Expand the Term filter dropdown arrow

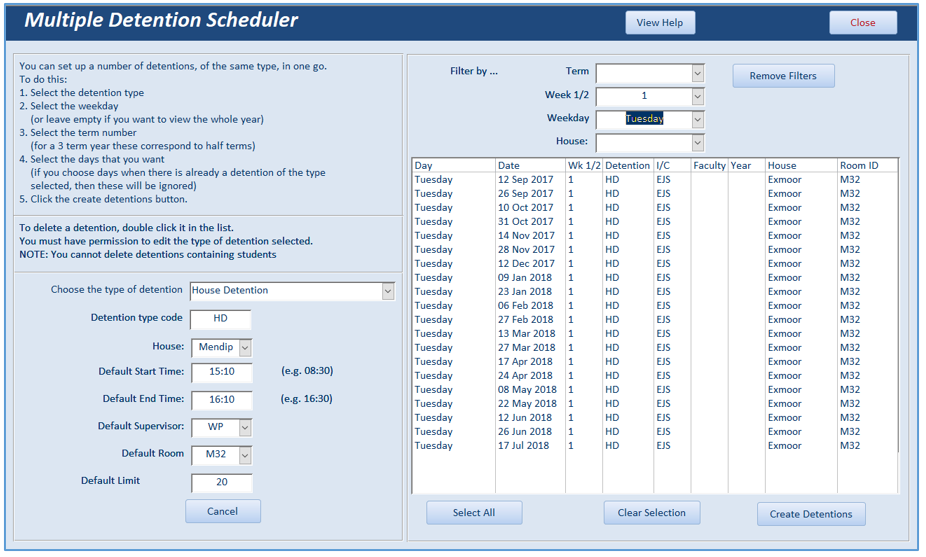tap(697, 73)
